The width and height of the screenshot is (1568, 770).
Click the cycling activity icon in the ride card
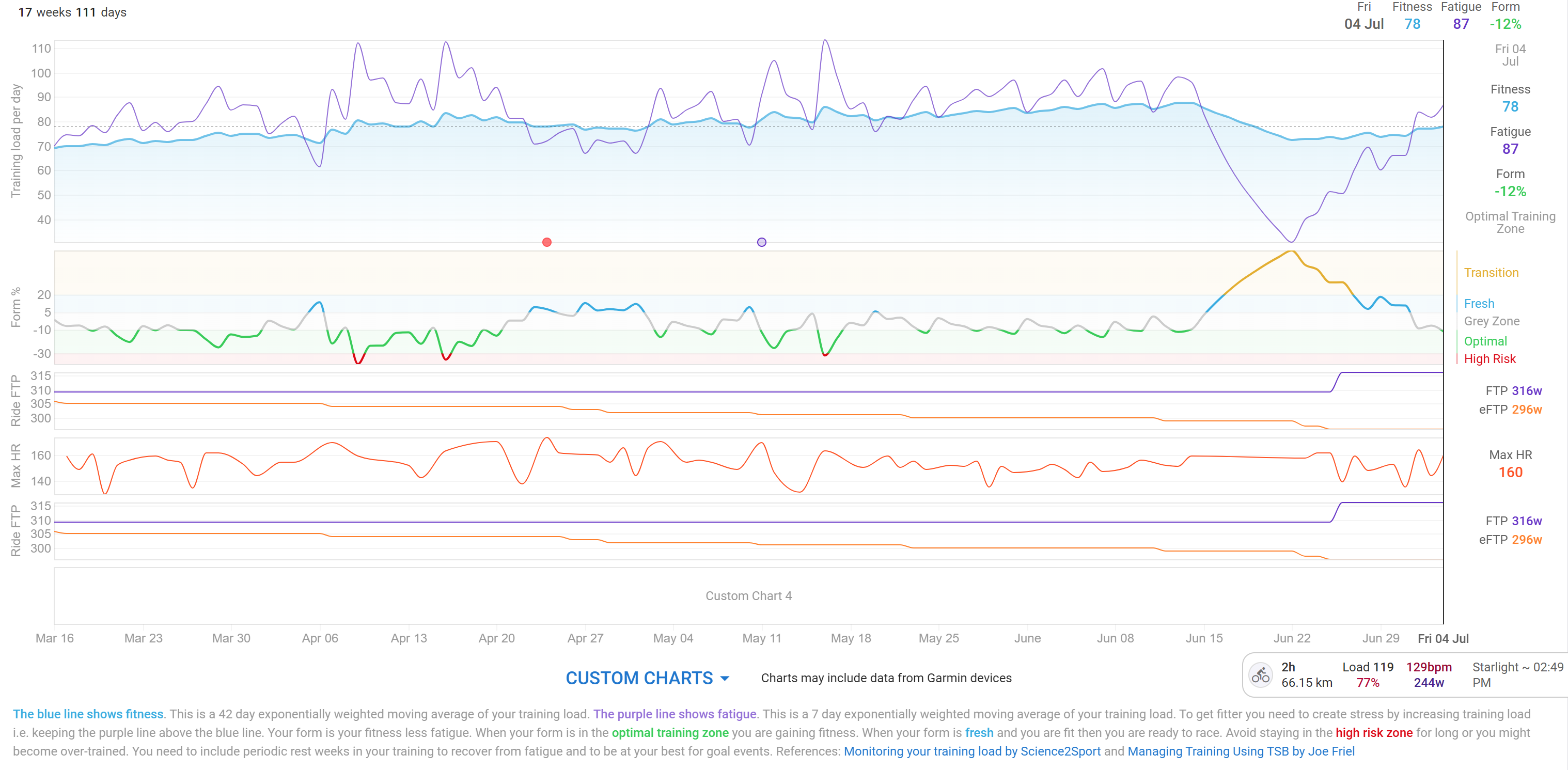(1261, 674)
